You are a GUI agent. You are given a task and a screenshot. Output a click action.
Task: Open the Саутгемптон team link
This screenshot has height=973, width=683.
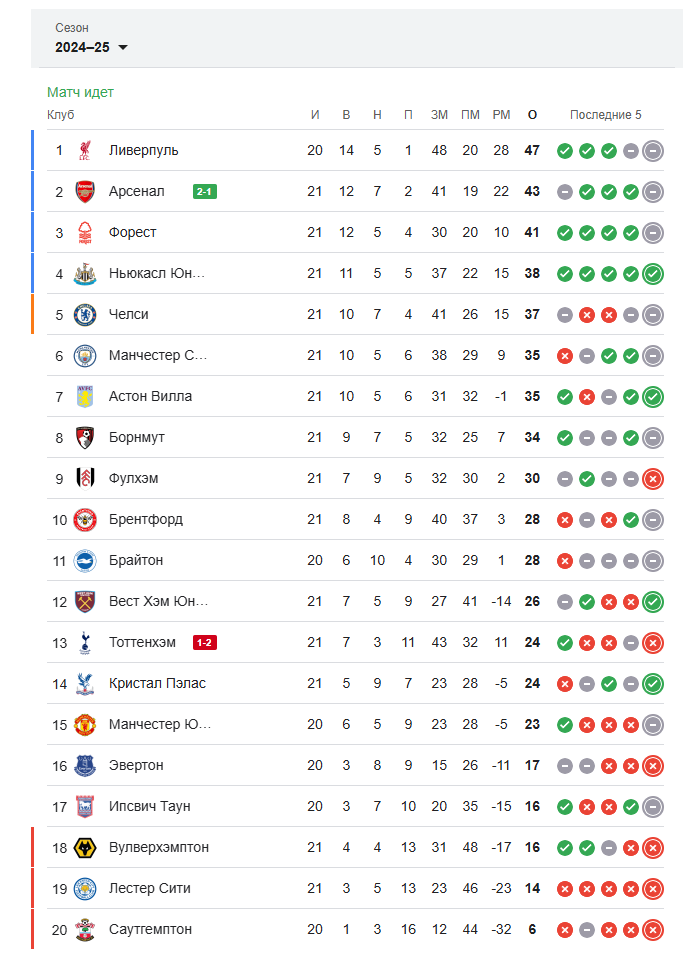pyautogui.click(x=150, y=930)
